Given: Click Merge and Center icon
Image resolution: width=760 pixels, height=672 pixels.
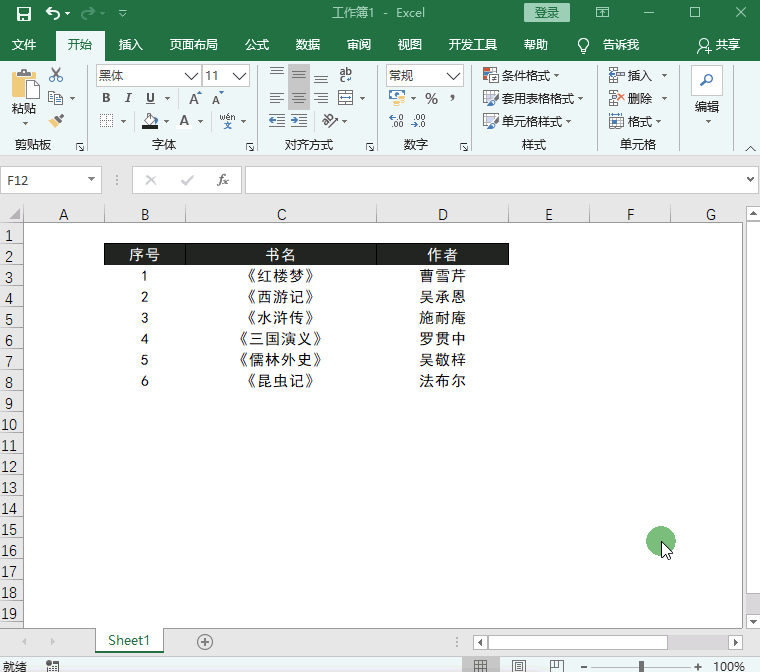Looking at the screenshot, I should pos(346,98).
